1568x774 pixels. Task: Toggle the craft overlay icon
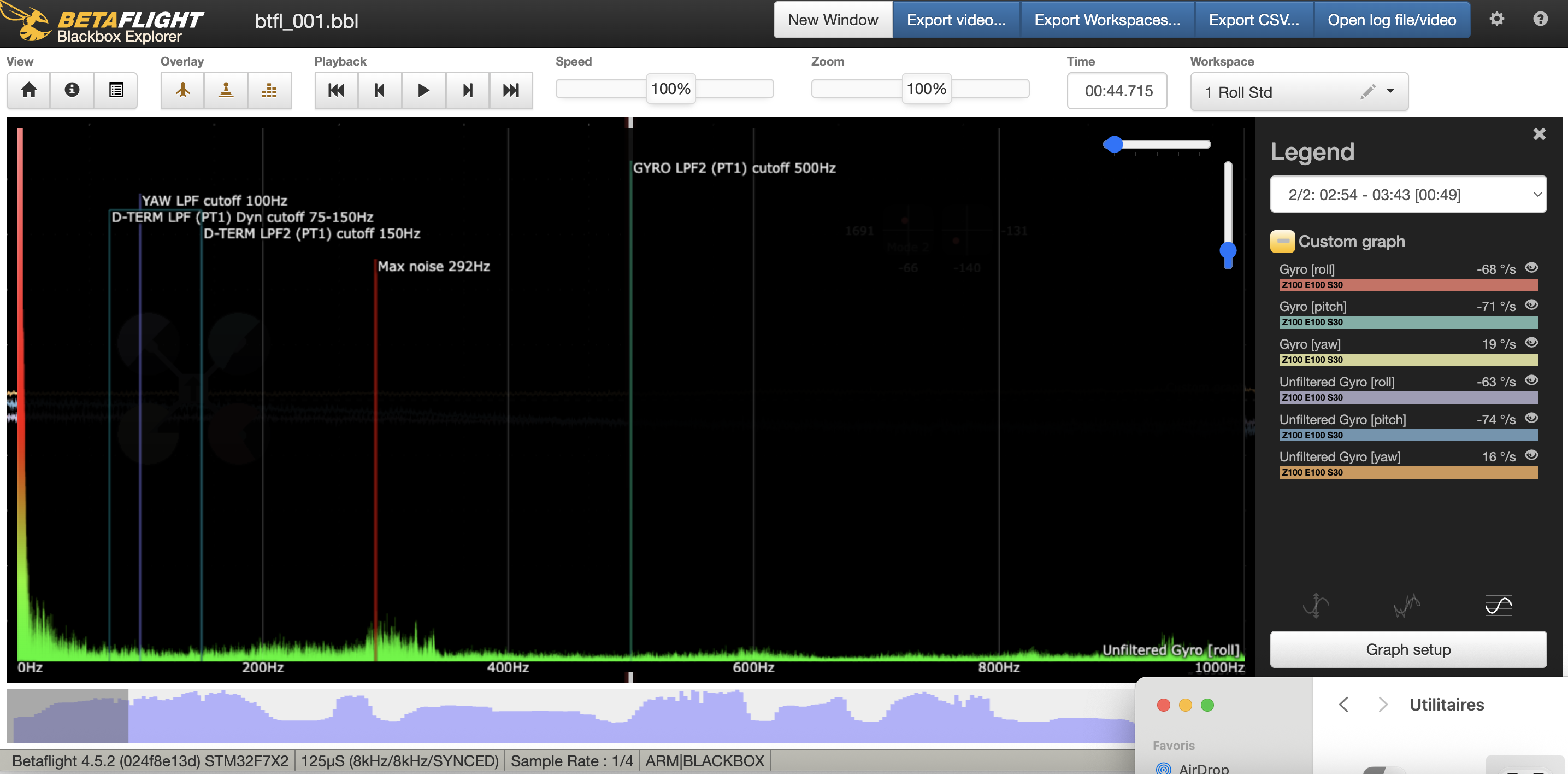point(182,91)
